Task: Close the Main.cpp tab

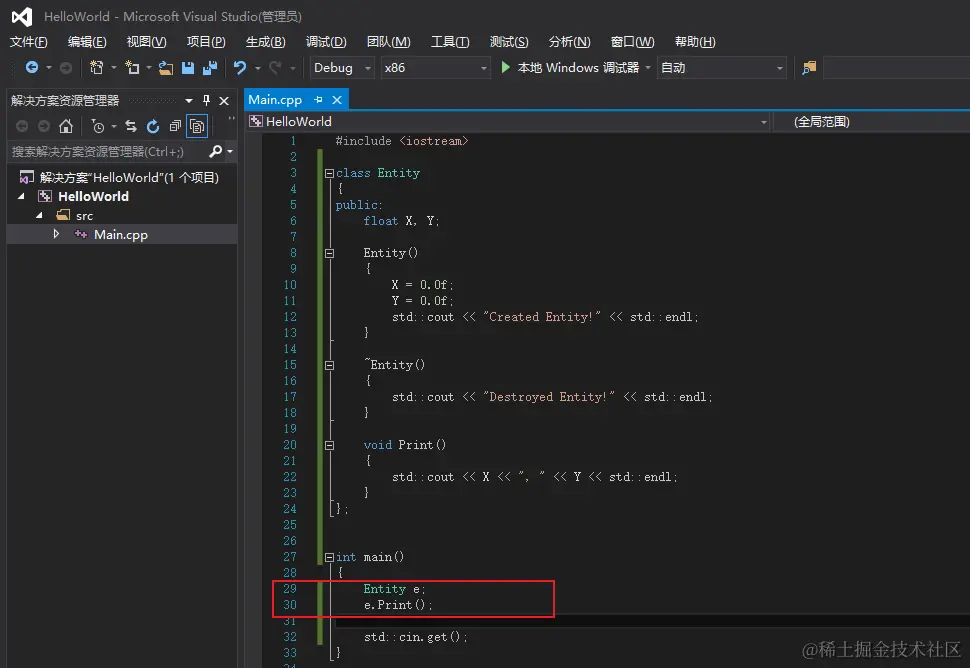Action: pos(337,100)
